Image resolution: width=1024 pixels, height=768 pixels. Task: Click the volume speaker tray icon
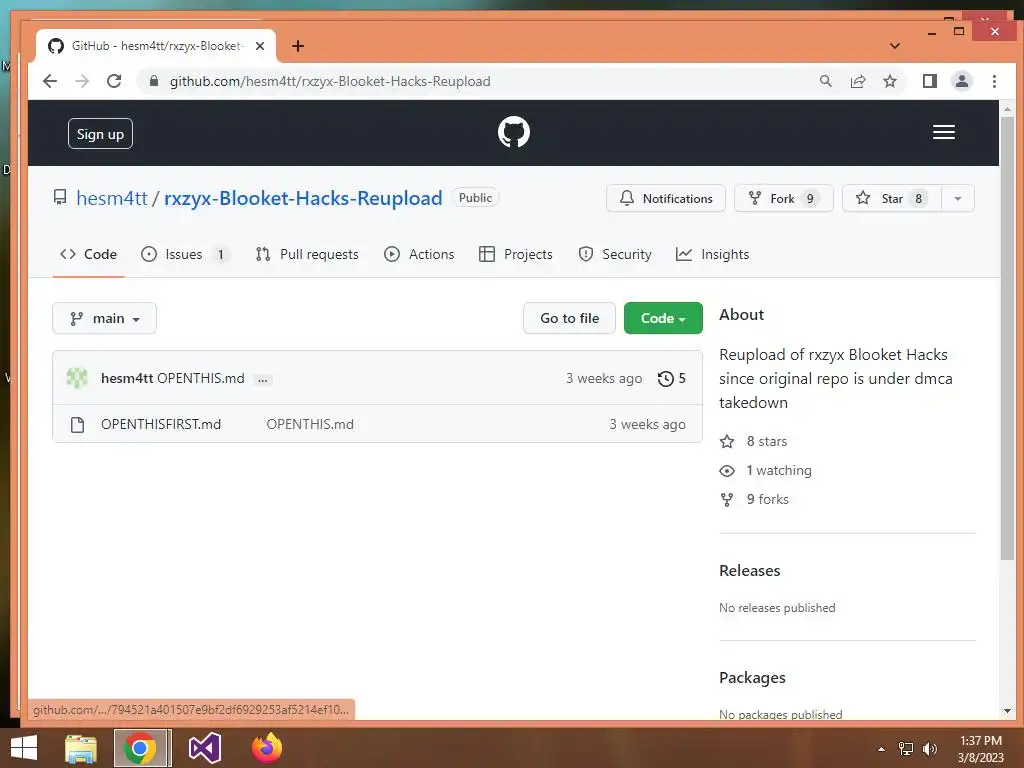pyautogui.click(x=930, y=749)
